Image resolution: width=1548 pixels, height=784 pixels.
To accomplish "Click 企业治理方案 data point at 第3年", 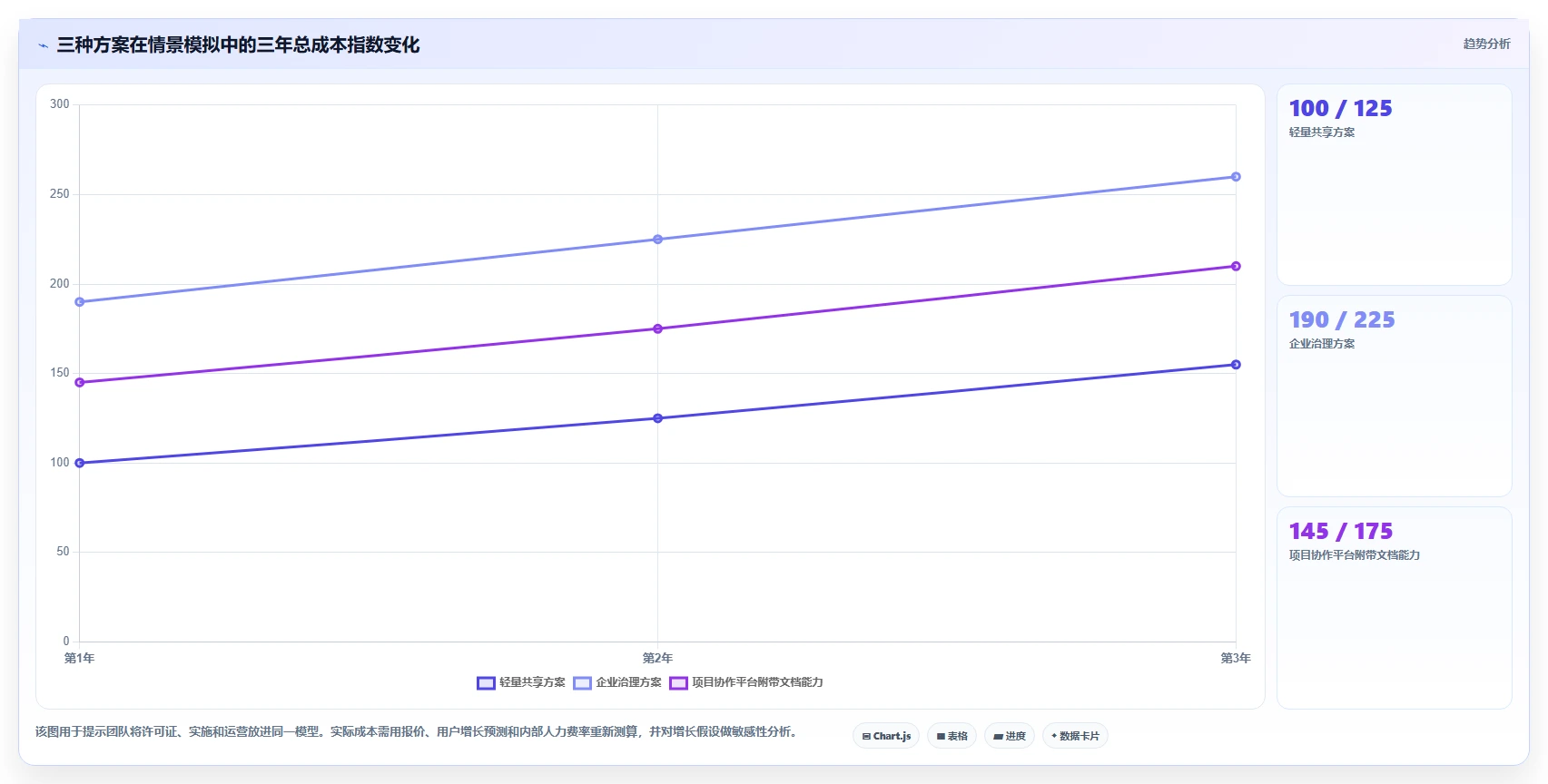I will pyautogui.click(x=1236, y=177).
